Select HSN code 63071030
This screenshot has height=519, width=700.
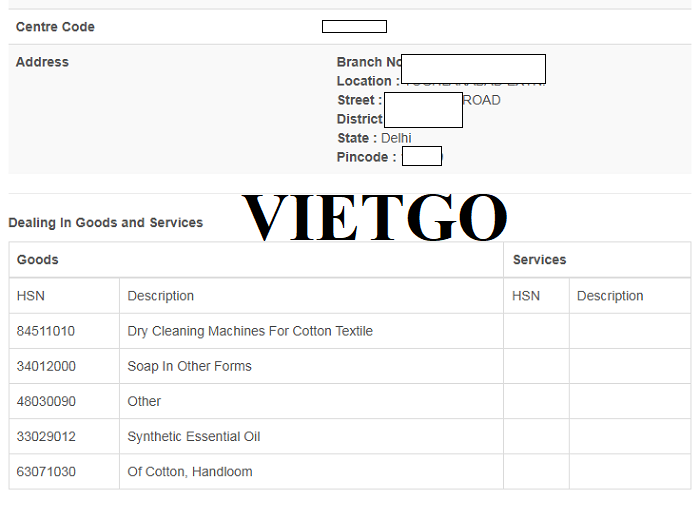(x=46, y=472)
